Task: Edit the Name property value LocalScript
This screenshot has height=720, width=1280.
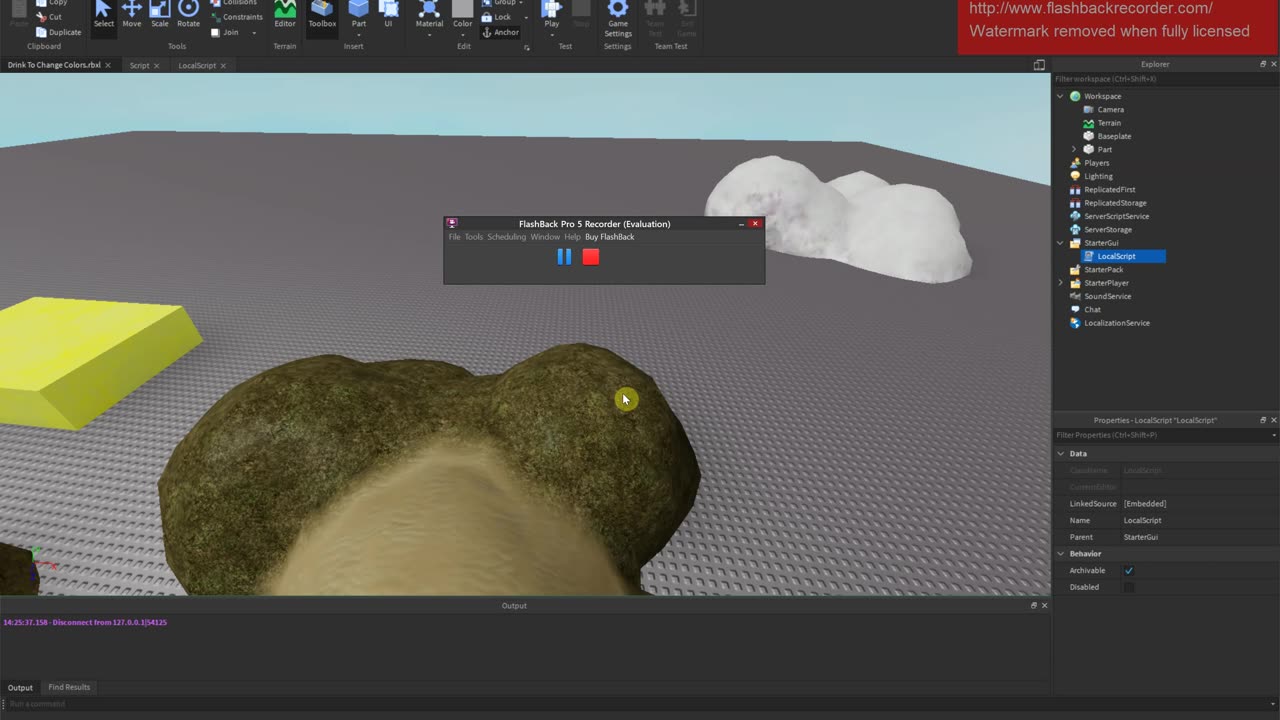Action: 1199,521
